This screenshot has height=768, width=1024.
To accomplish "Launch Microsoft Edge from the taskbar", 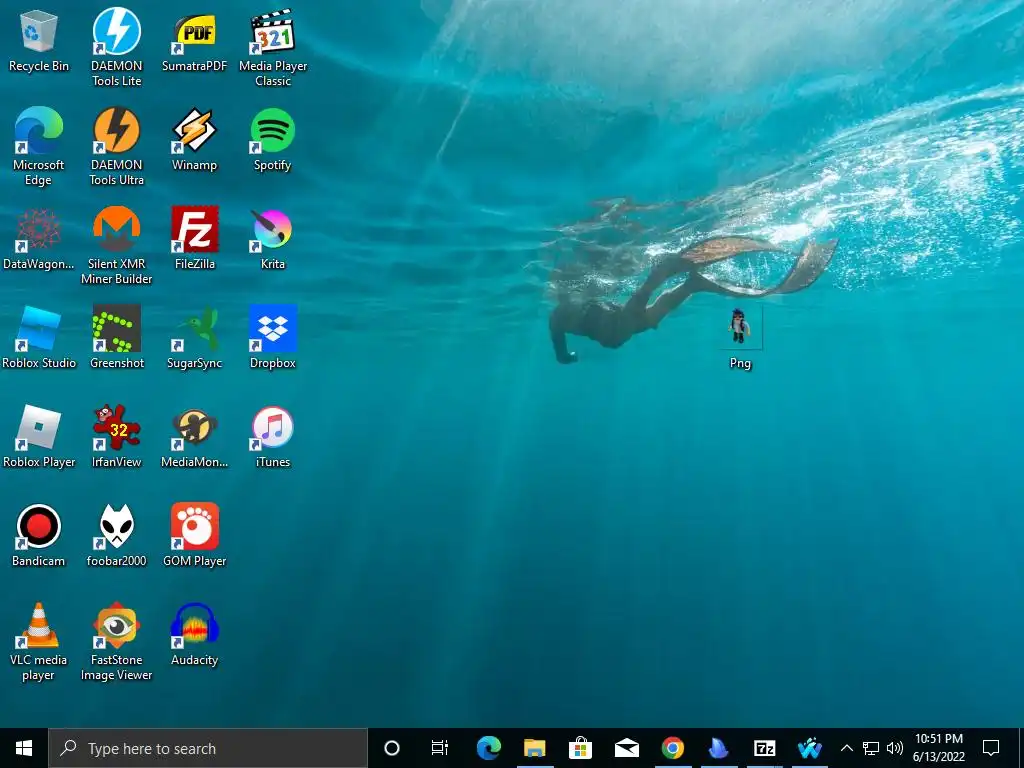I will tap(488, 748).
